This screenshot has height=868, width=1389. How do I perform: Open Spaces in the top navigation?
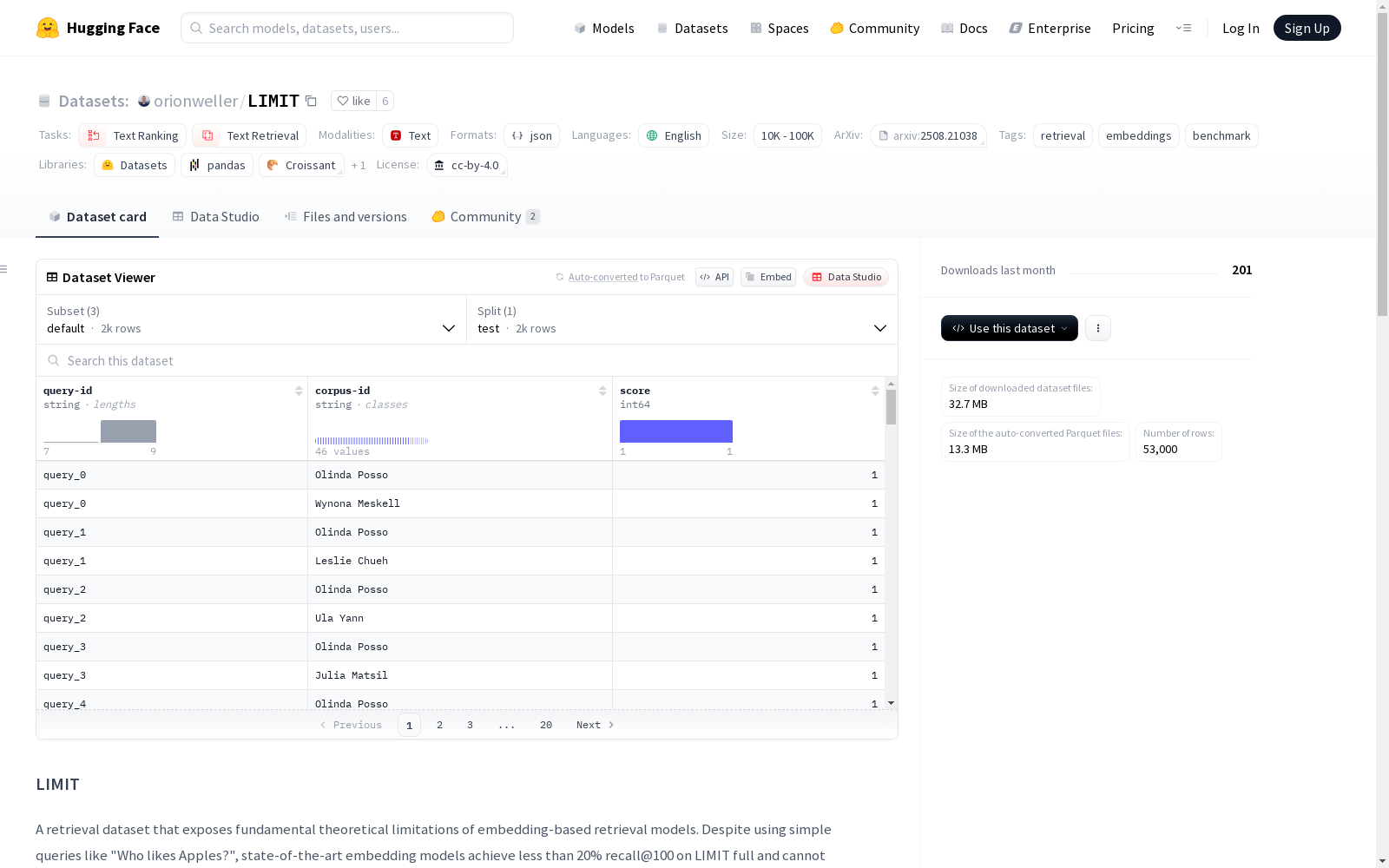point(780,28)
